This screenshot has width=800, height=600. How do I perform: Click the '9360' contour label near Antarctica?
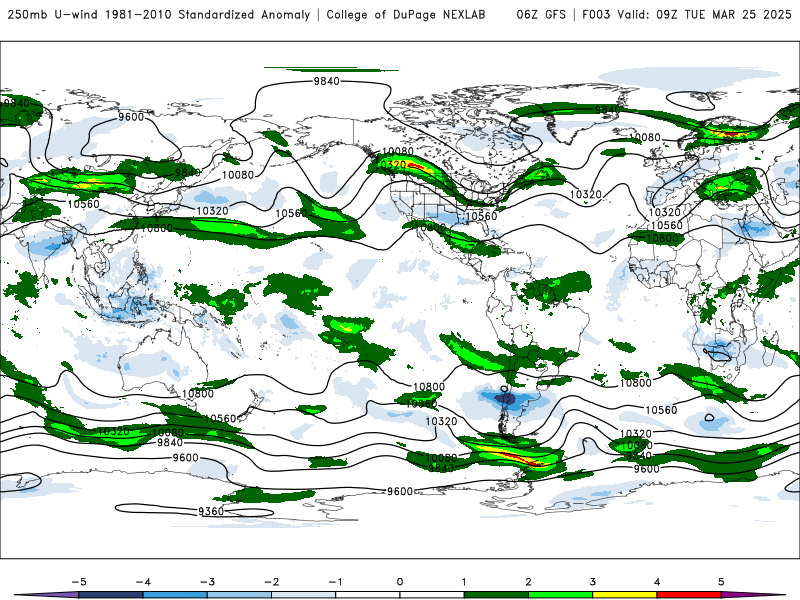pyautogui.click(x=211, y=511)
